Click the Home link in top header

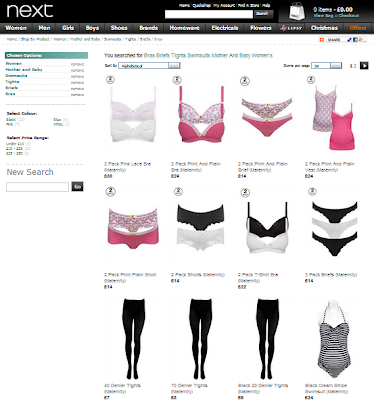(x=184, y=5)
